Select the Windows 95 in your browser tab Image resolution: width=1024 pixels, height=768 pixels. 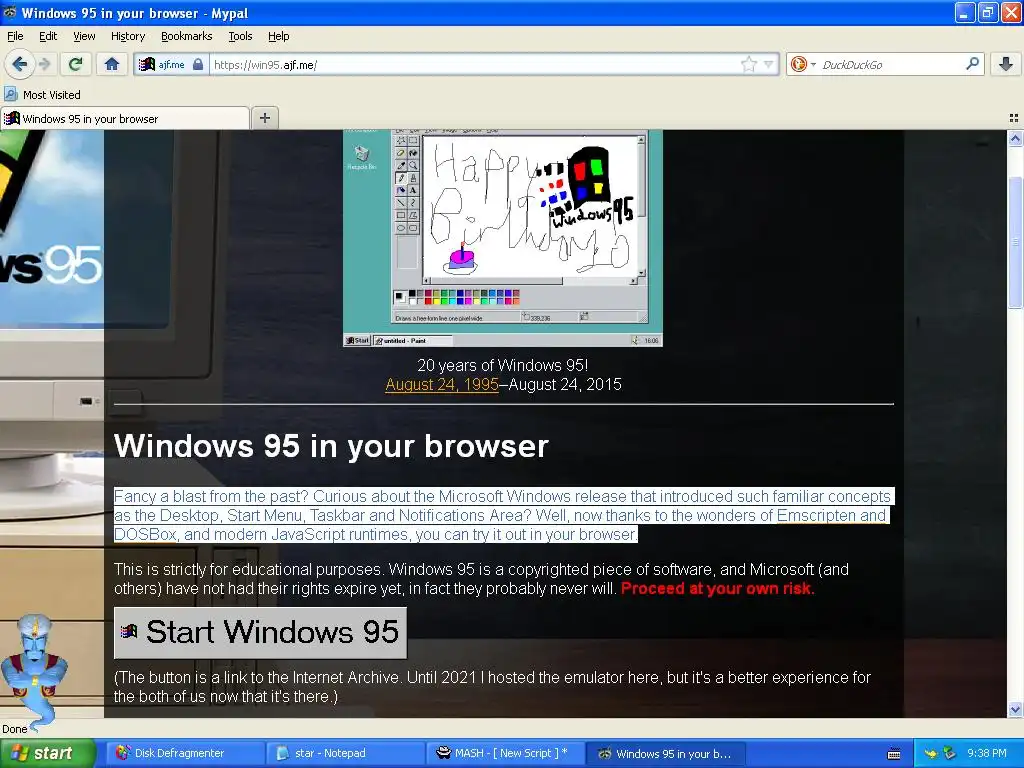tap(124, 118)
